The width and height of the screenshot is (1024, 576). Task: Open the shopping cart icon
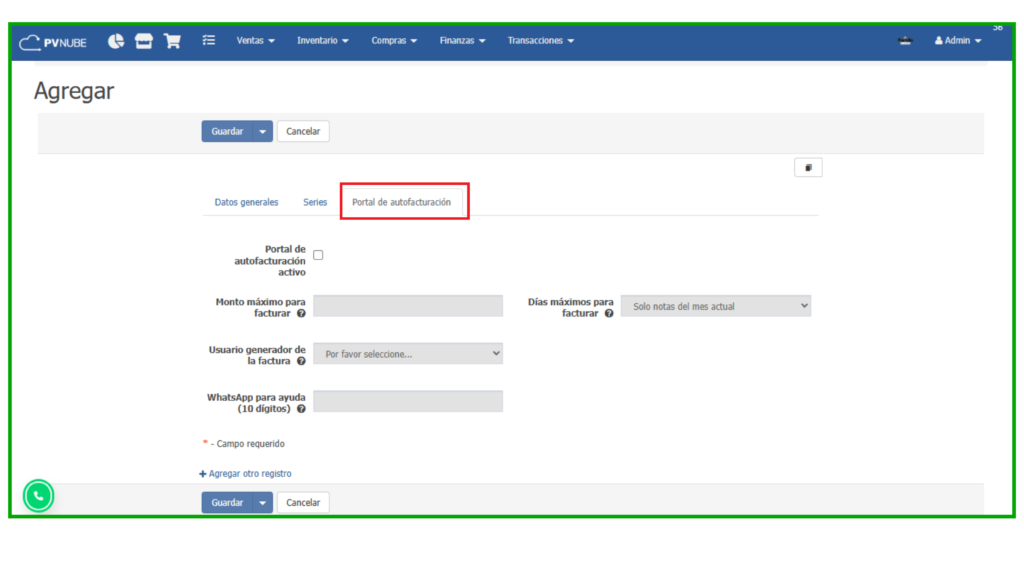tap(172, 41)
